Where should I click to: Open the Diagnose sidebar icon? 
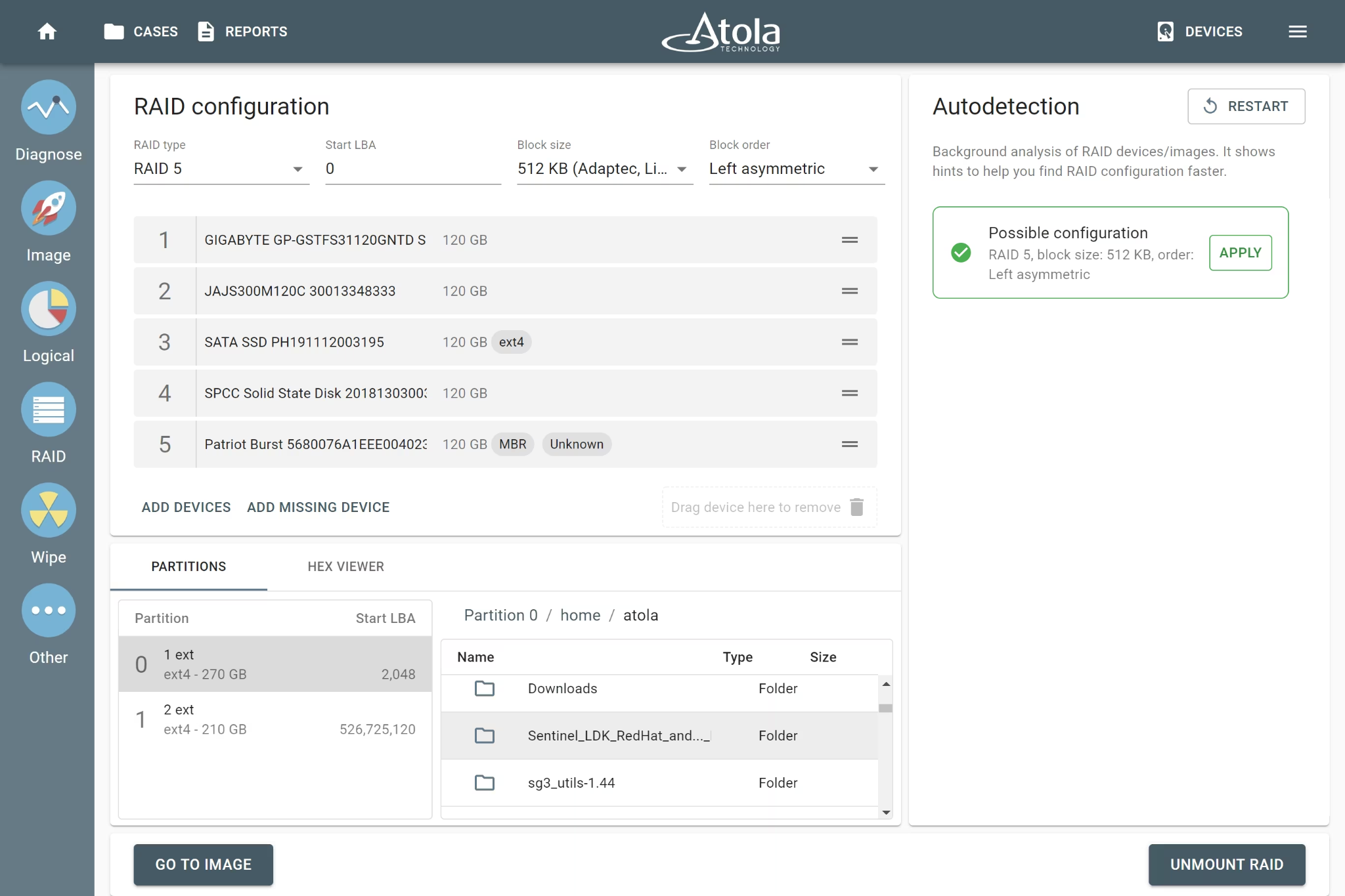pos(49,107)
